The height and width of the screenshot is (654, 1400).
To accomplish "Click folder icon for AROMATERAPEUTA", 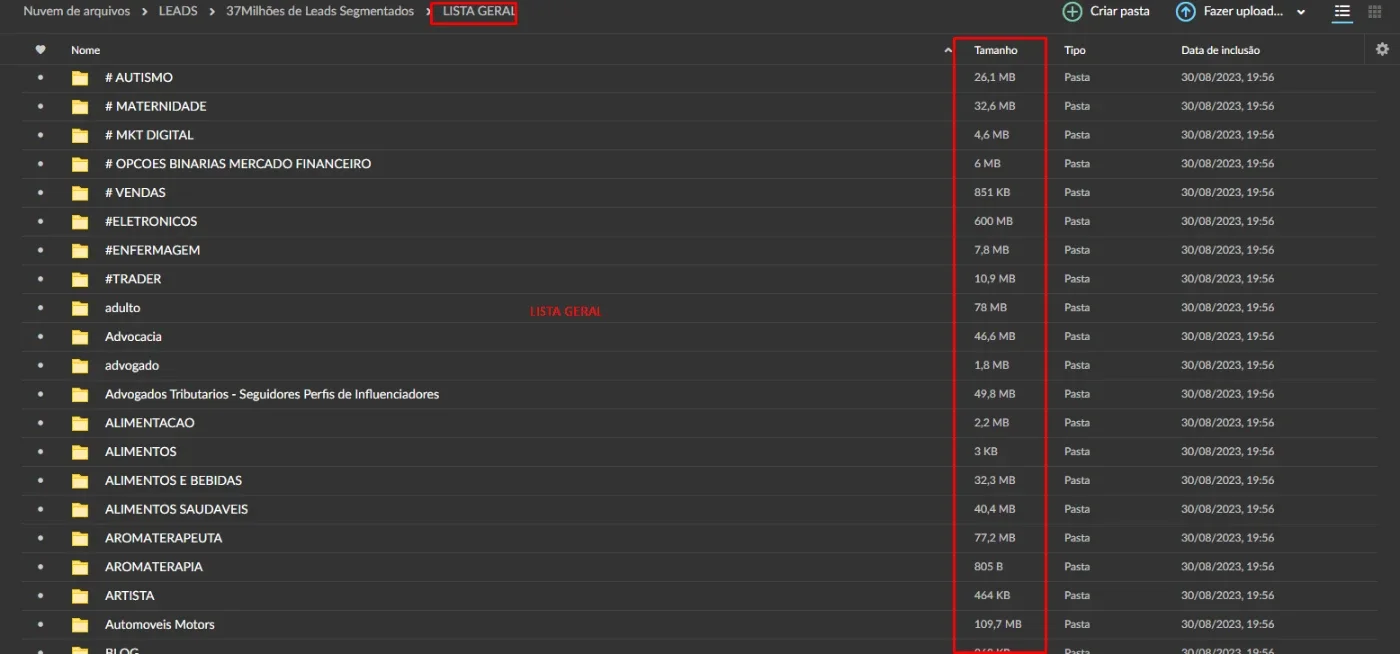I will (x=80, y=539).
